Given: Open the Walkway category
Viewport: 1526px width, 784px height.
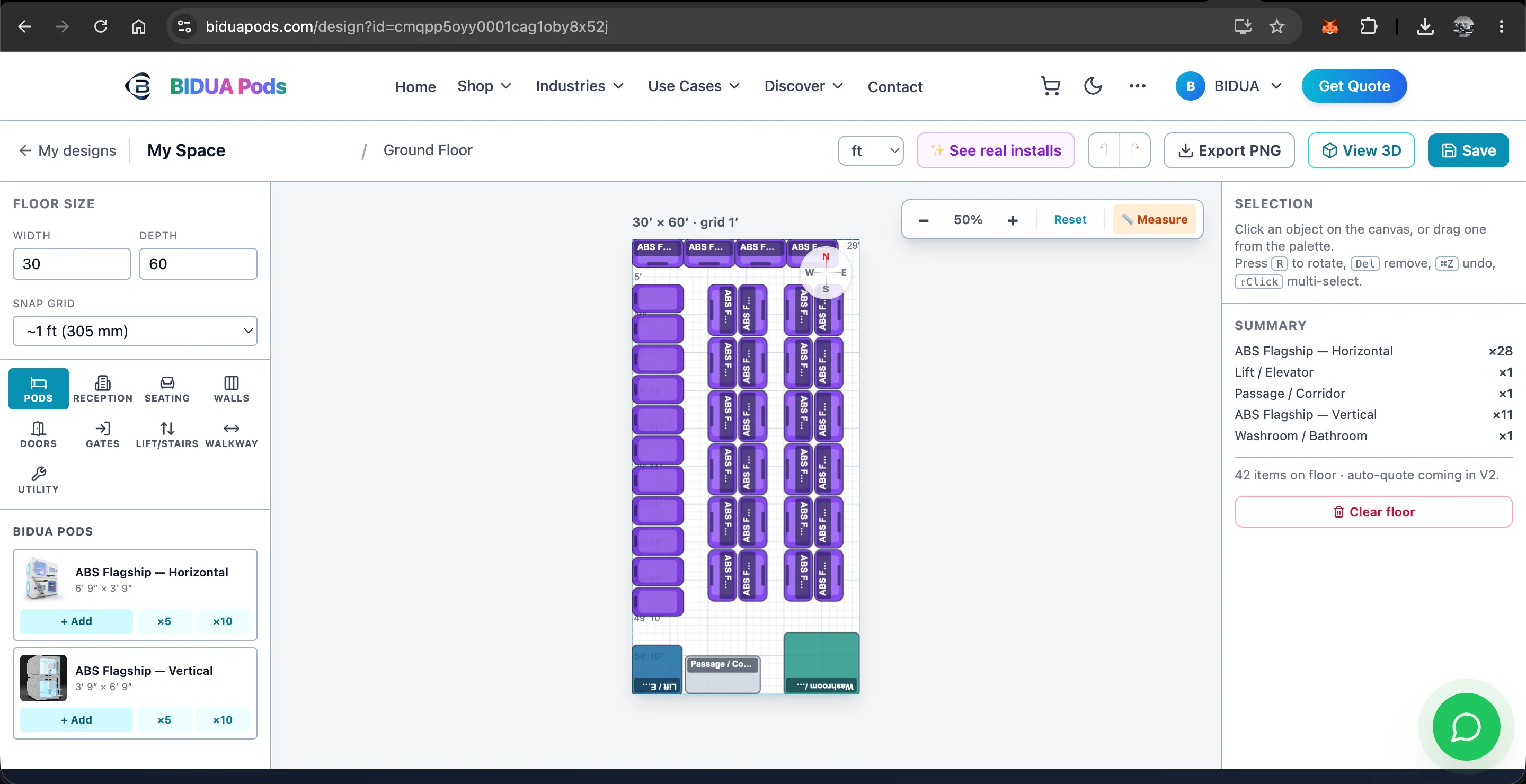Looking at the screenshot, I should [231, 434].
